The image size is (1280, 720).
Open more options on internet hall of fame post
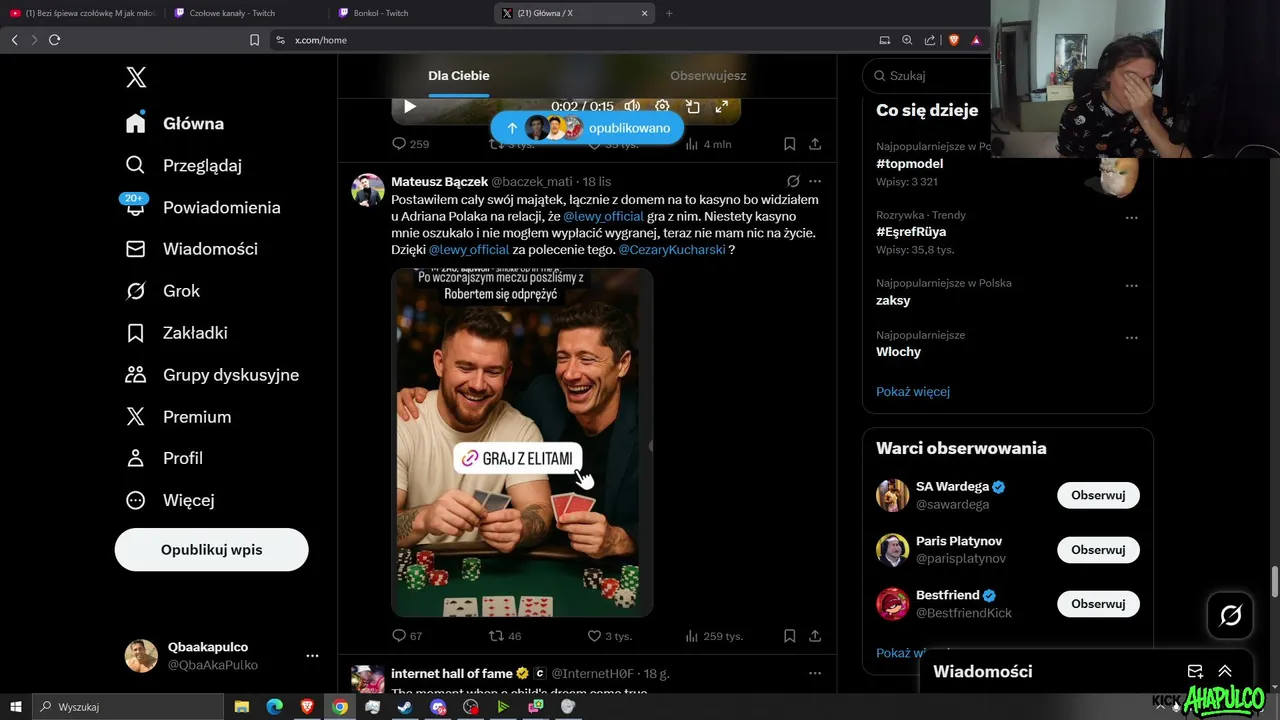815,674
